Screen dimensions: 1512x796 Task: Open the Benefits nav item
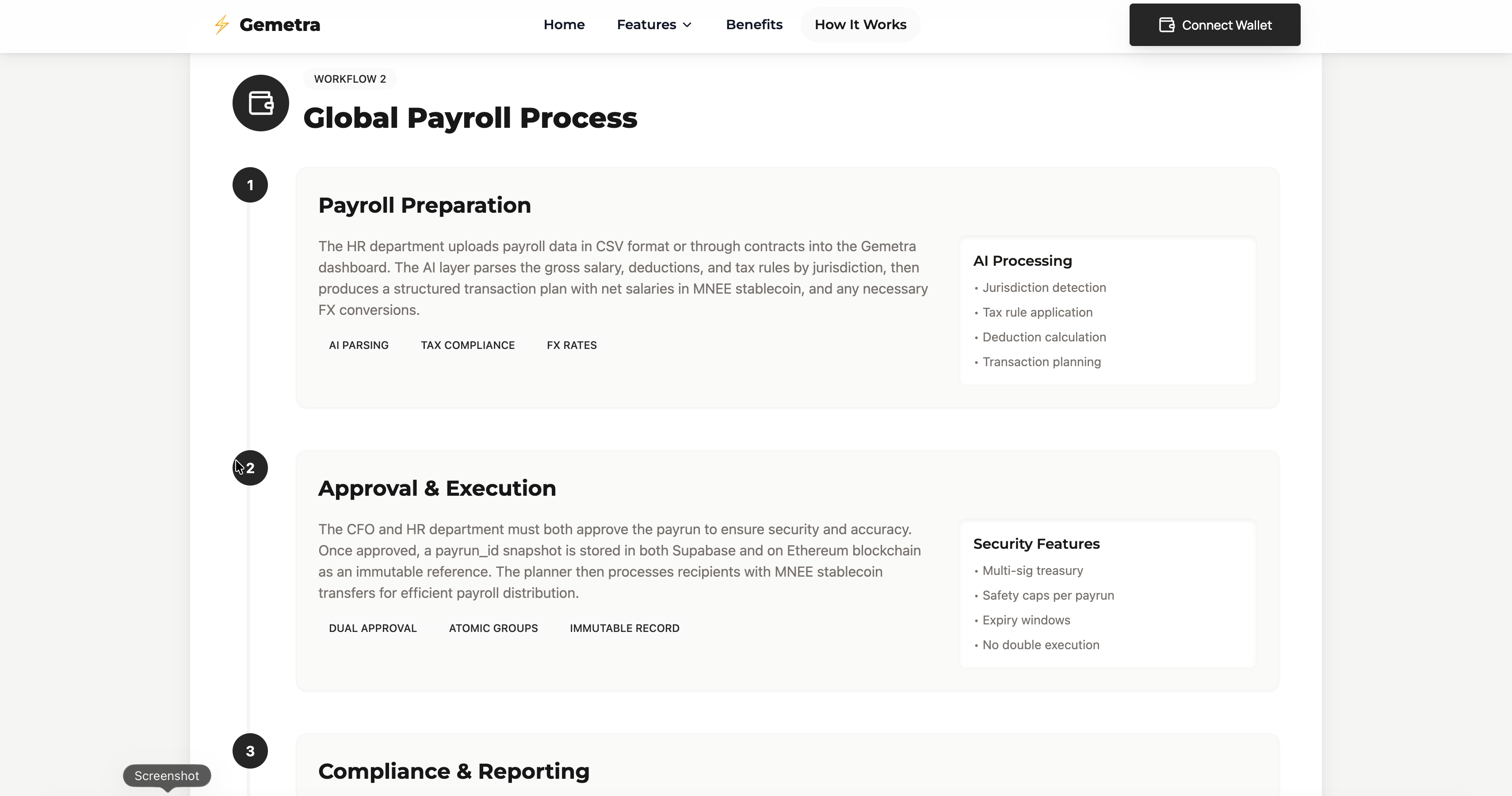[x=754, y=25]
